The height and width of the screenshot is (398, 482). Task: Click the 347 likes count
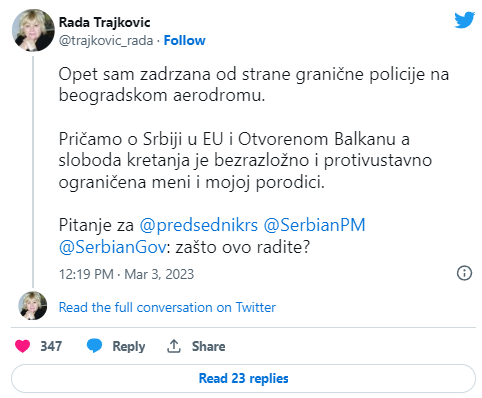pyautogui.click(x=51, y=346)
